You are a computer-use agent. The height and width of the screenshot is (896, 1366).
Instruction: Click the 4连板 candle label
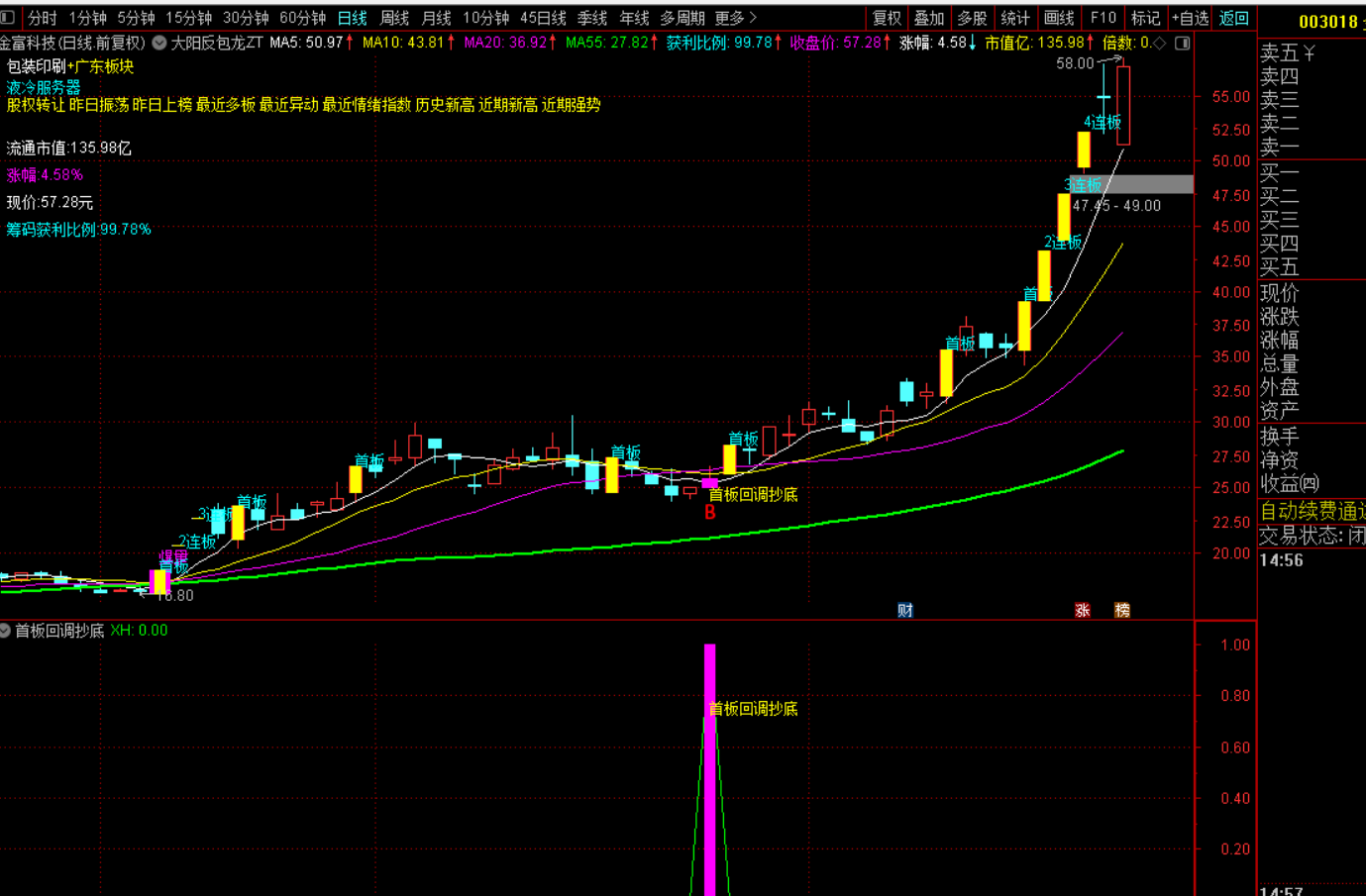point(1103,122)
